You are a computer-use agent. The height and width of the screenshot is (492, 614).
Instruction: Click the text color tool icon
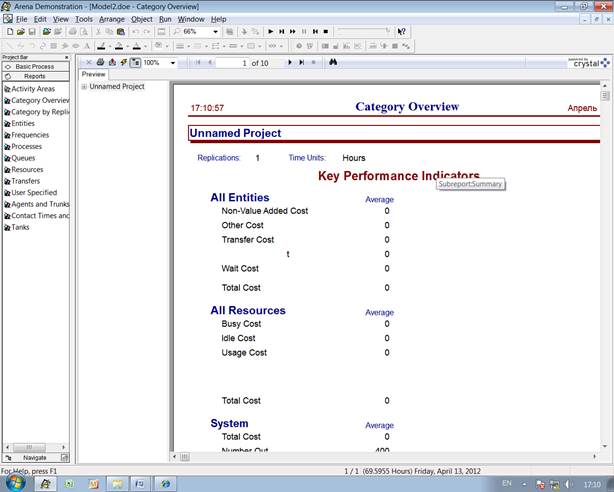coord(136,46)
